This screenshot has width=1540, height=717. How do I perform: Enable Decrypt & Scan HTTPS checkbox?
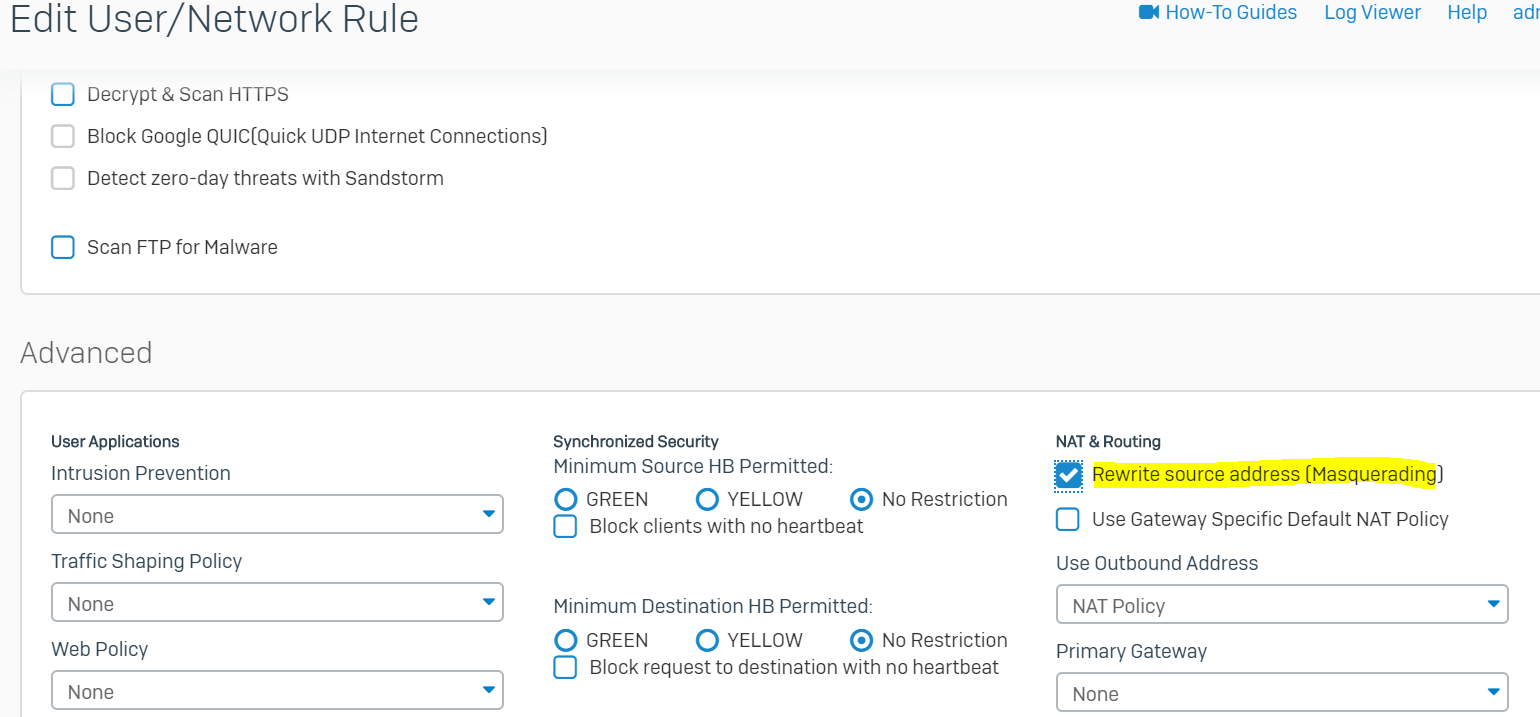coord(63,95)
